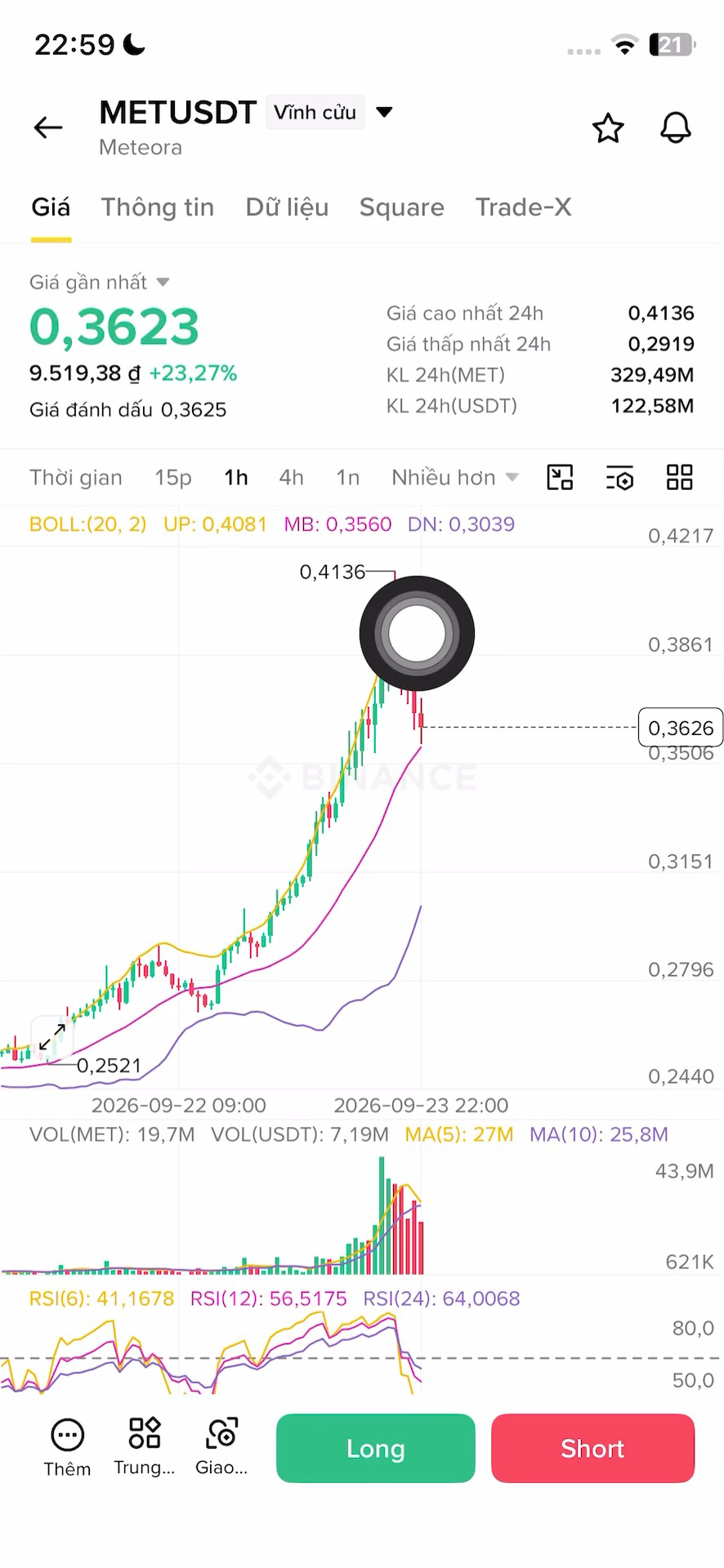The width and height of the screenshot is (724, 1568).
Task: Add METUSDT to favorites with star icon
Action: click(x=608, y=128)
